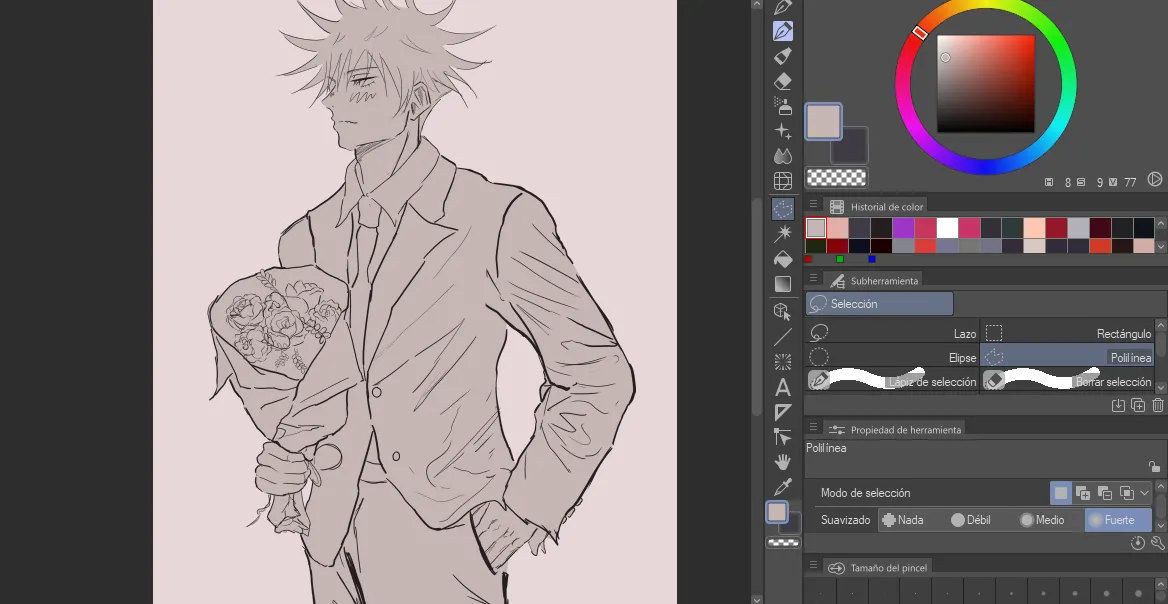
Task: Select the Figure straight line tool
Action: click(x=783, y=337)
